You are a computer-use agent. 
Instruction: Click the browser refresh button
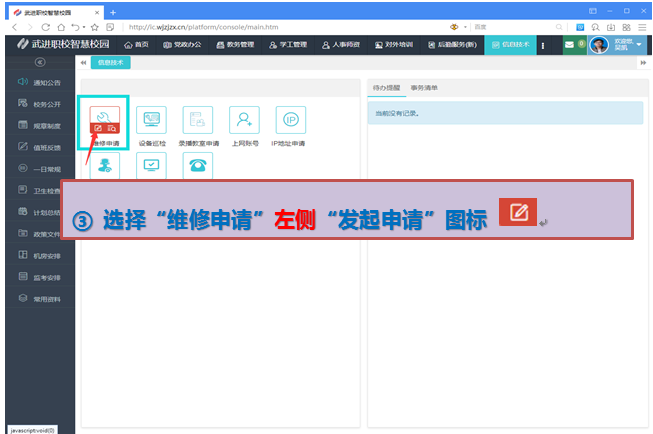[x=46, y=27]
